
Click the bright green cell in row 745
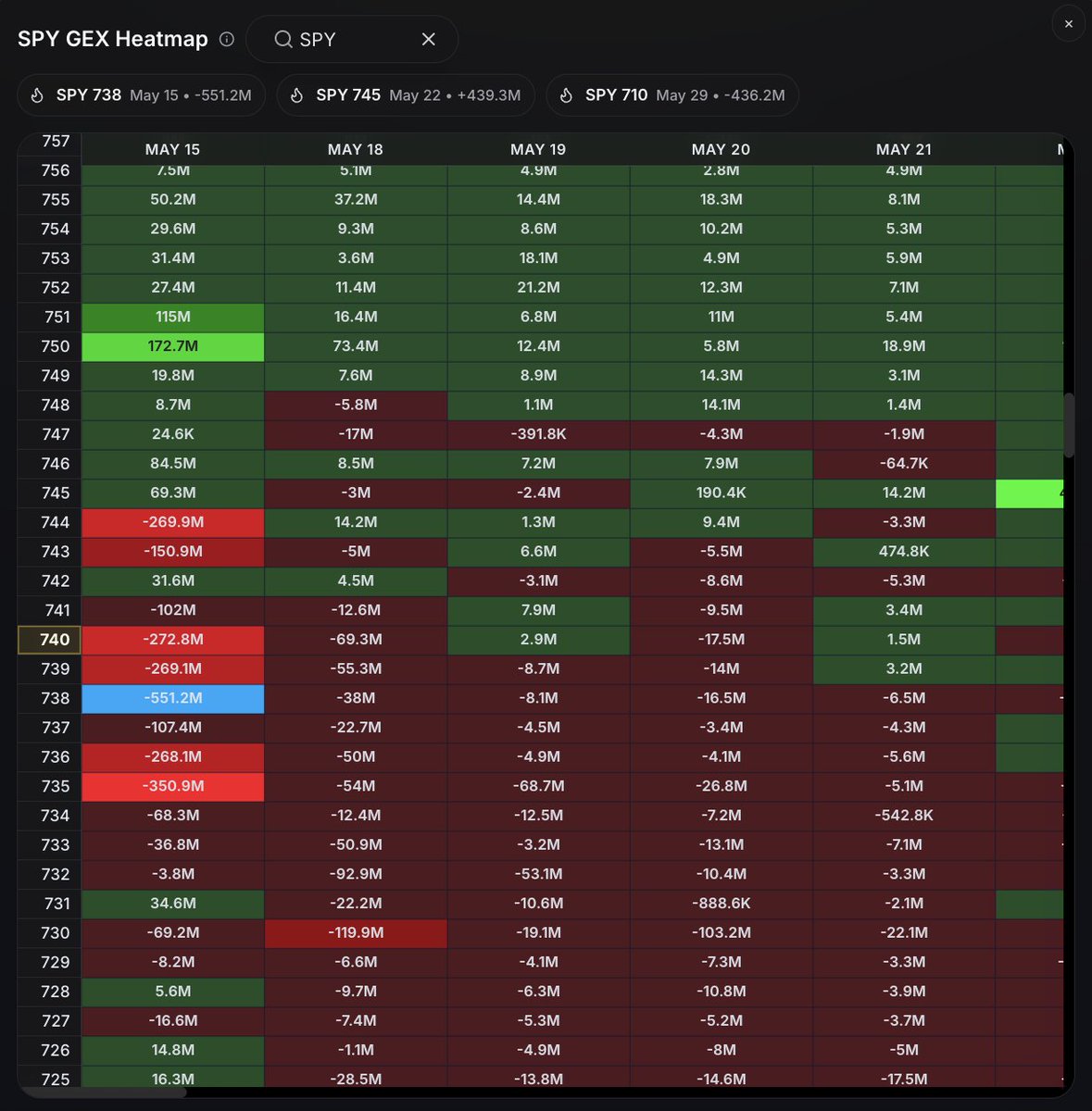point(1029,493)
